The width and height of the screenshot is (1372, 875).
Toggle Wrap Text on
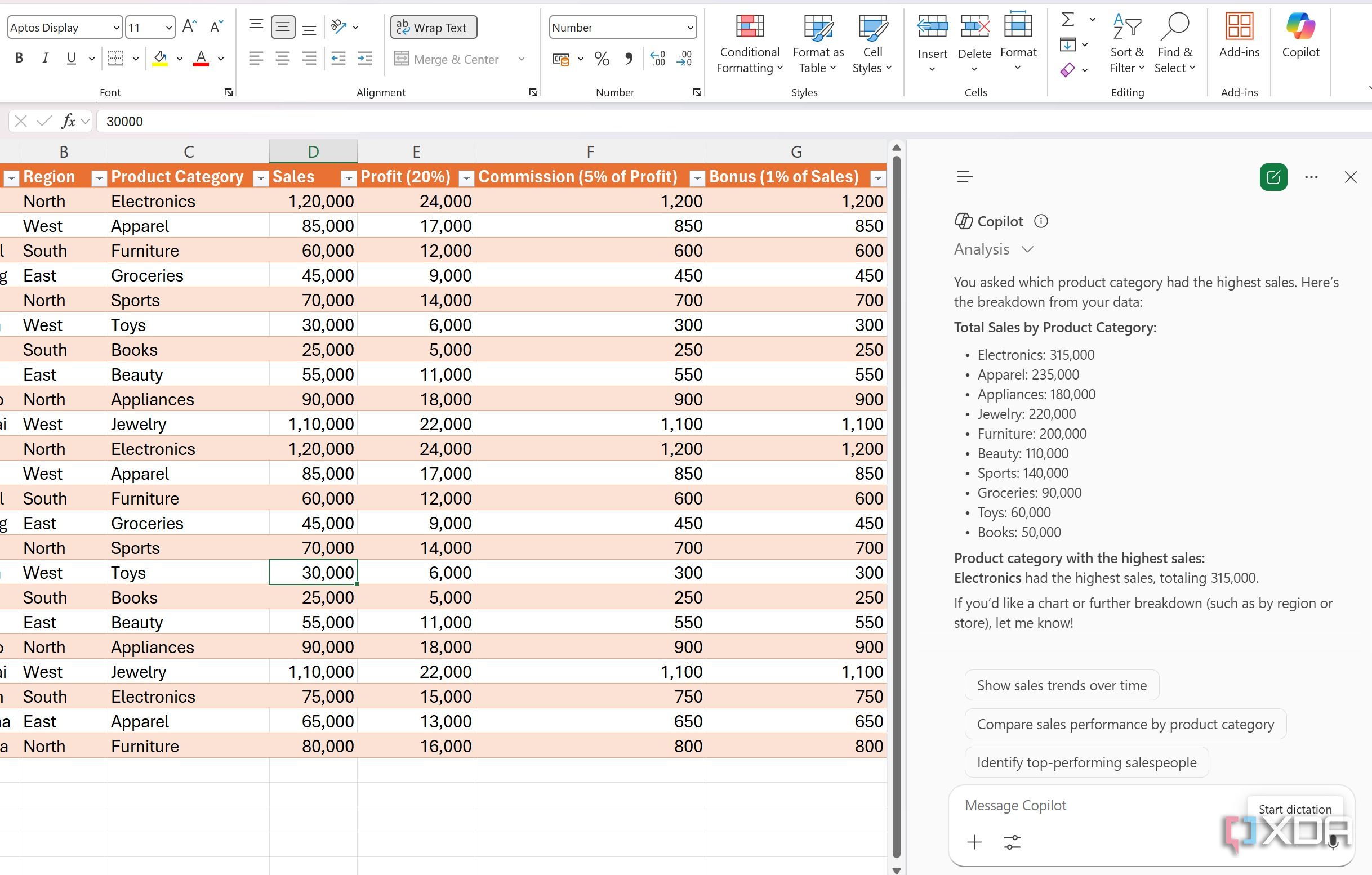click(433, 28)
